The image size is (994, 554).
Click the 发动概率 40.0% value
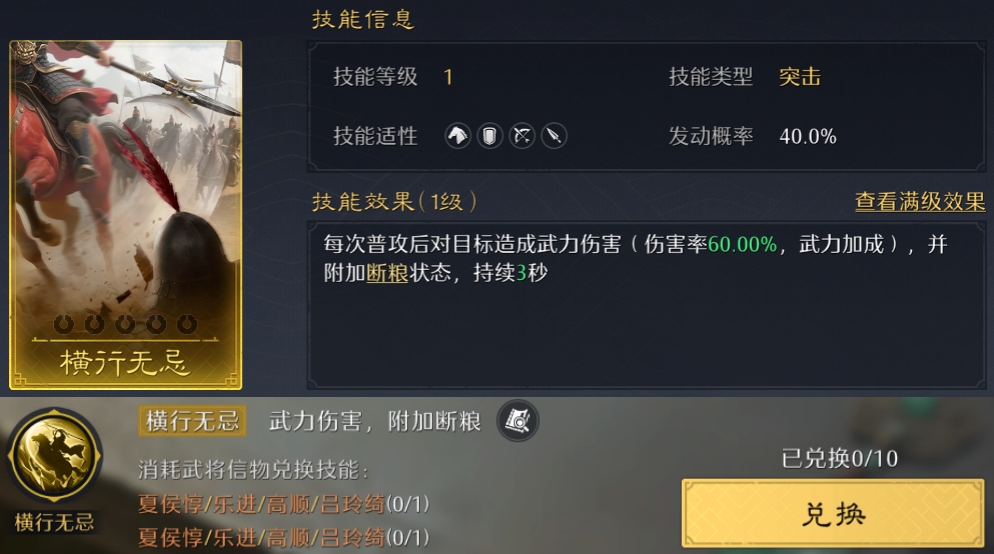[808, 136]
